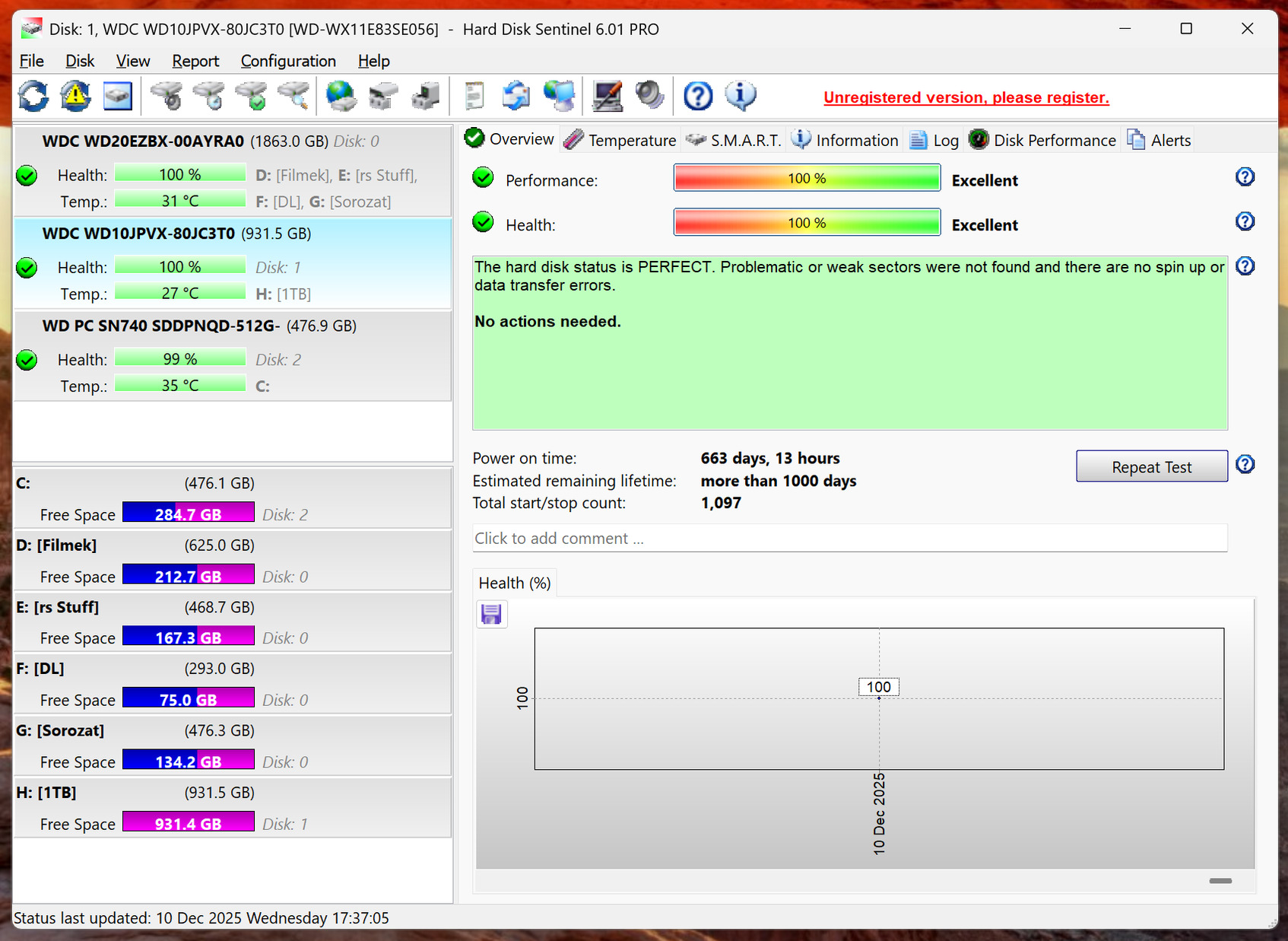Open the View menu

coord(133,61)
